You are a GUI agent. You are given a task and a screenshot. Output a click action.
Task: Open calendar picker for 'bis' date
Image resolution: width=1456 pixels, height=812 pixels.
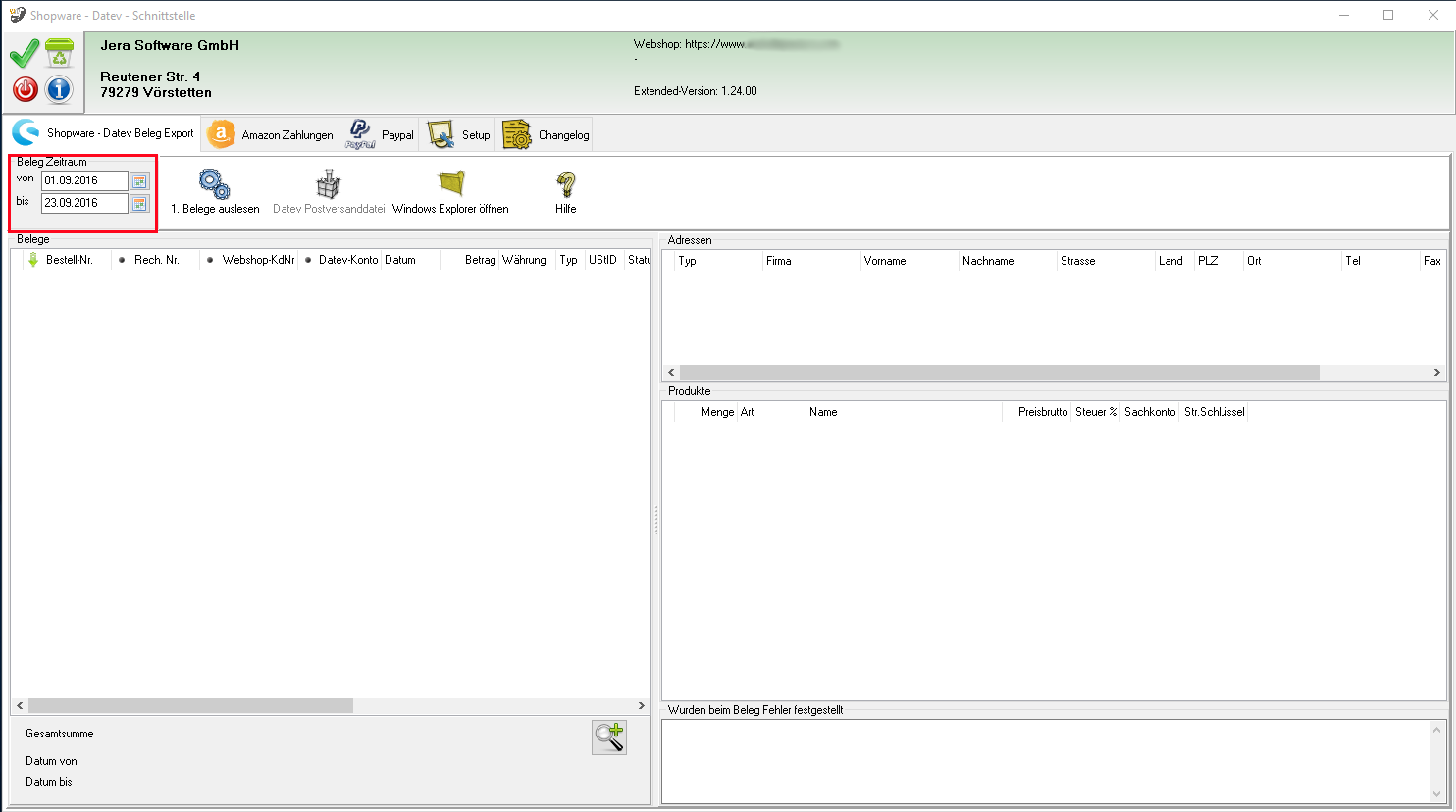pyautogui.click(x=139, y=204)
